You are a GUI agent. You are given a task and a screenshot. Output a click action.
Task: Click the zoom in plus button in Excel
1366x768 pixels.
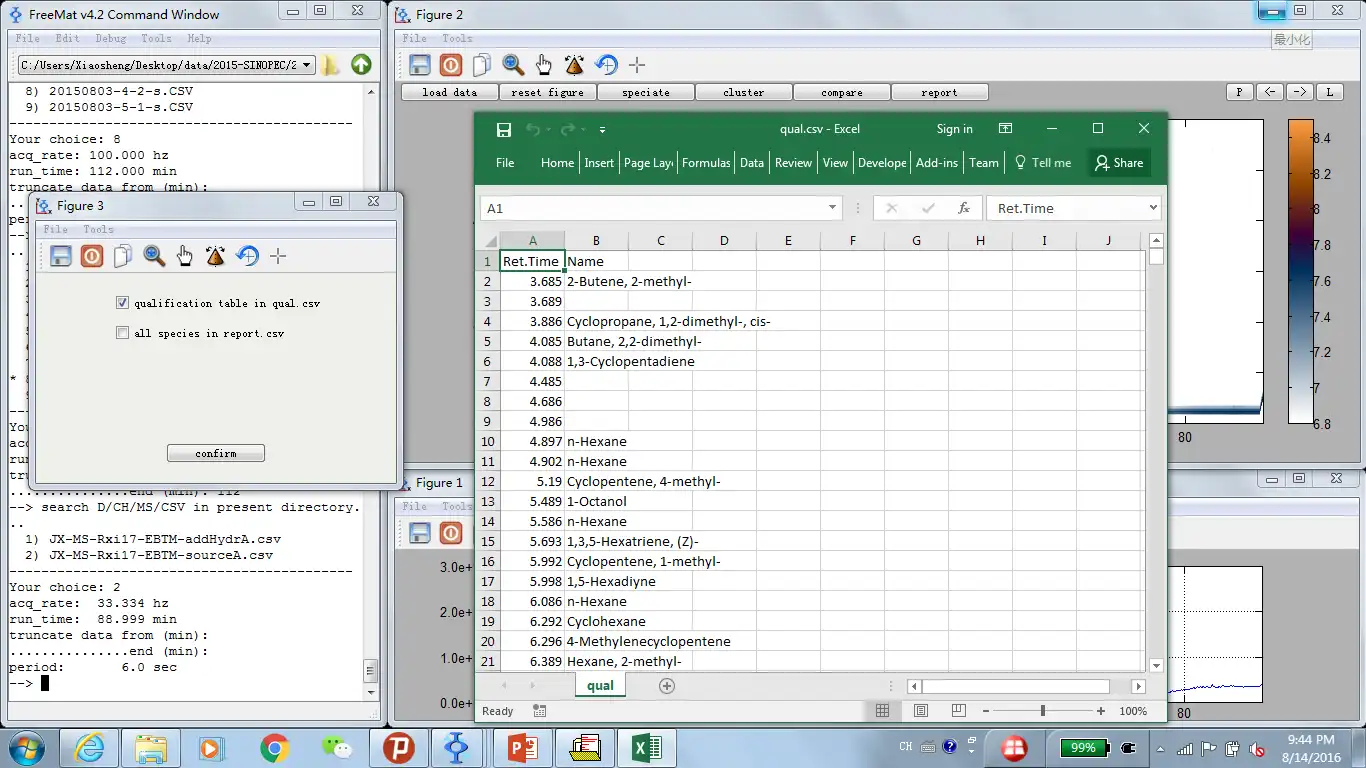tap(1100, 711)
